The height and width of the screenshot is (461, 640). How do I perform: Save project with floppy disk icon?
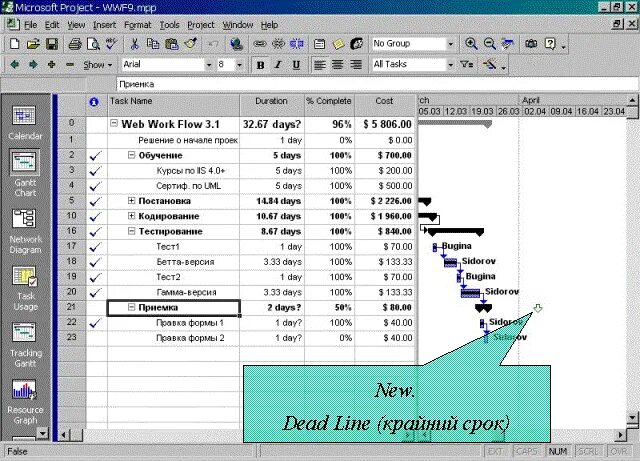[x=52, y=44]
